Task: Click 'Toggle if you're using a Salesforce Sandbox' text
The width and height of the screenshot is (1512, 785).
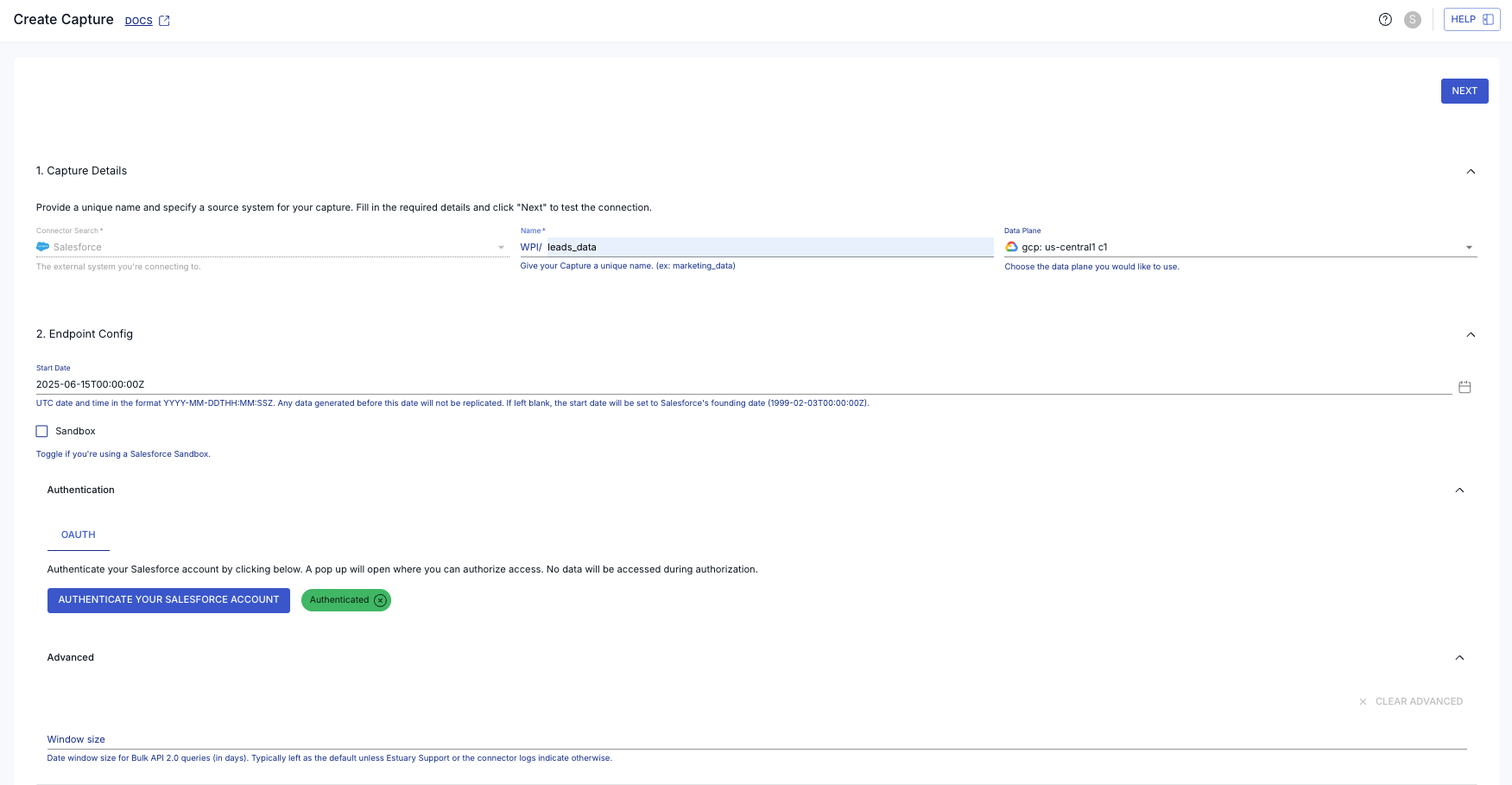Action: [x=123, y=454]
